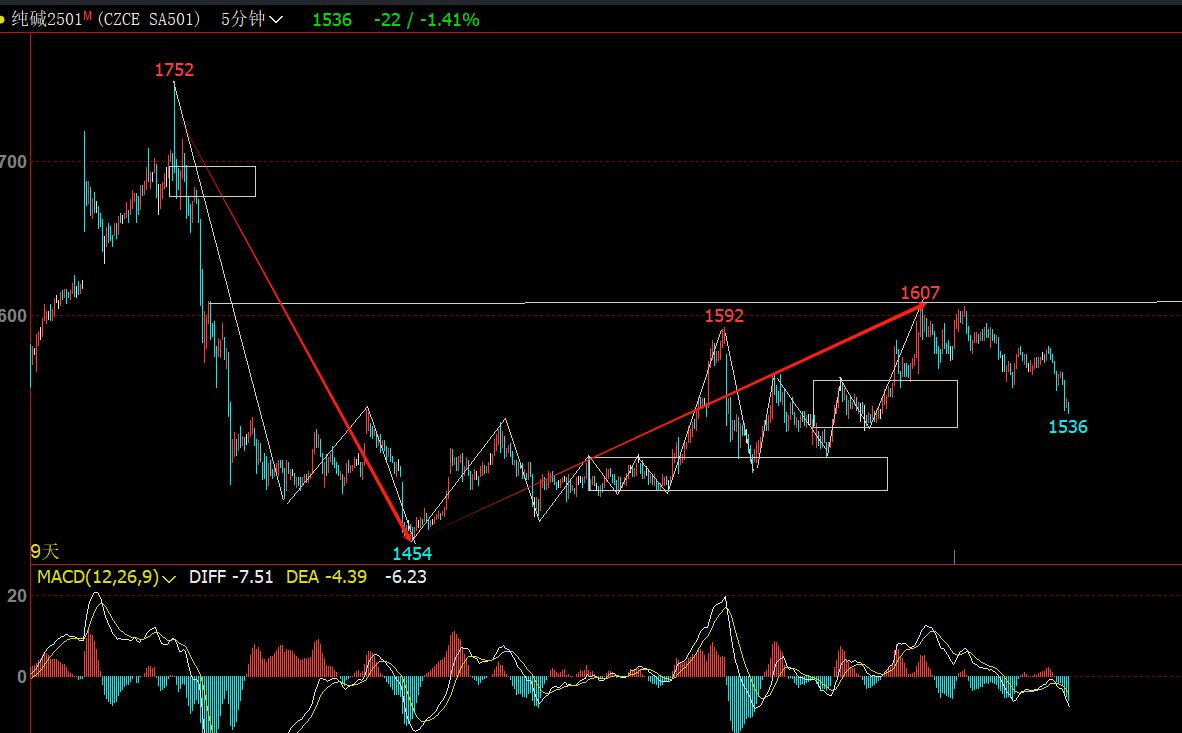Click the change value -22 / -1.41%
Viewport: 1182px width, 733px height.
(x=427, y=20)
